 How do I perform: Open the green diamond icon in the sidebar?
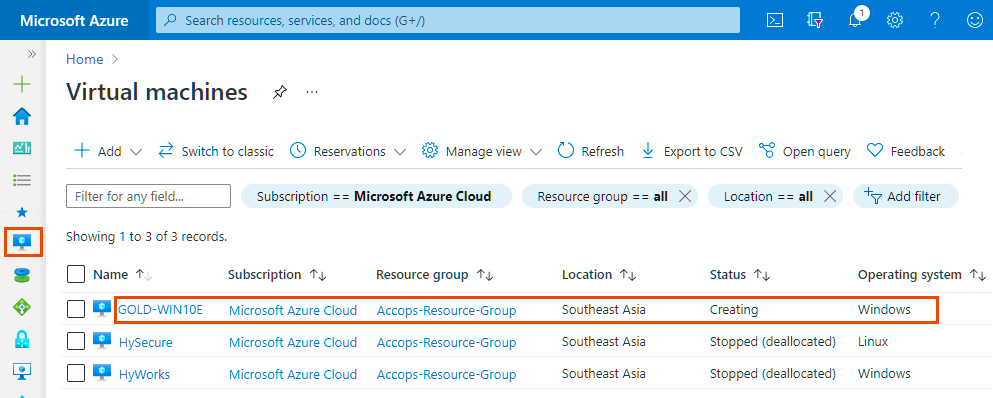tap(22, 307)
